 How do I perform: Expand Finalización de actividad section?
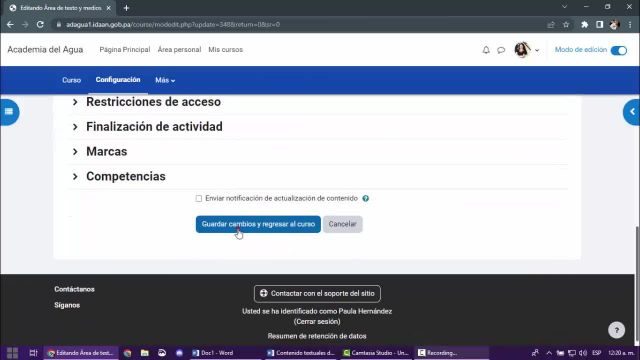147,127
